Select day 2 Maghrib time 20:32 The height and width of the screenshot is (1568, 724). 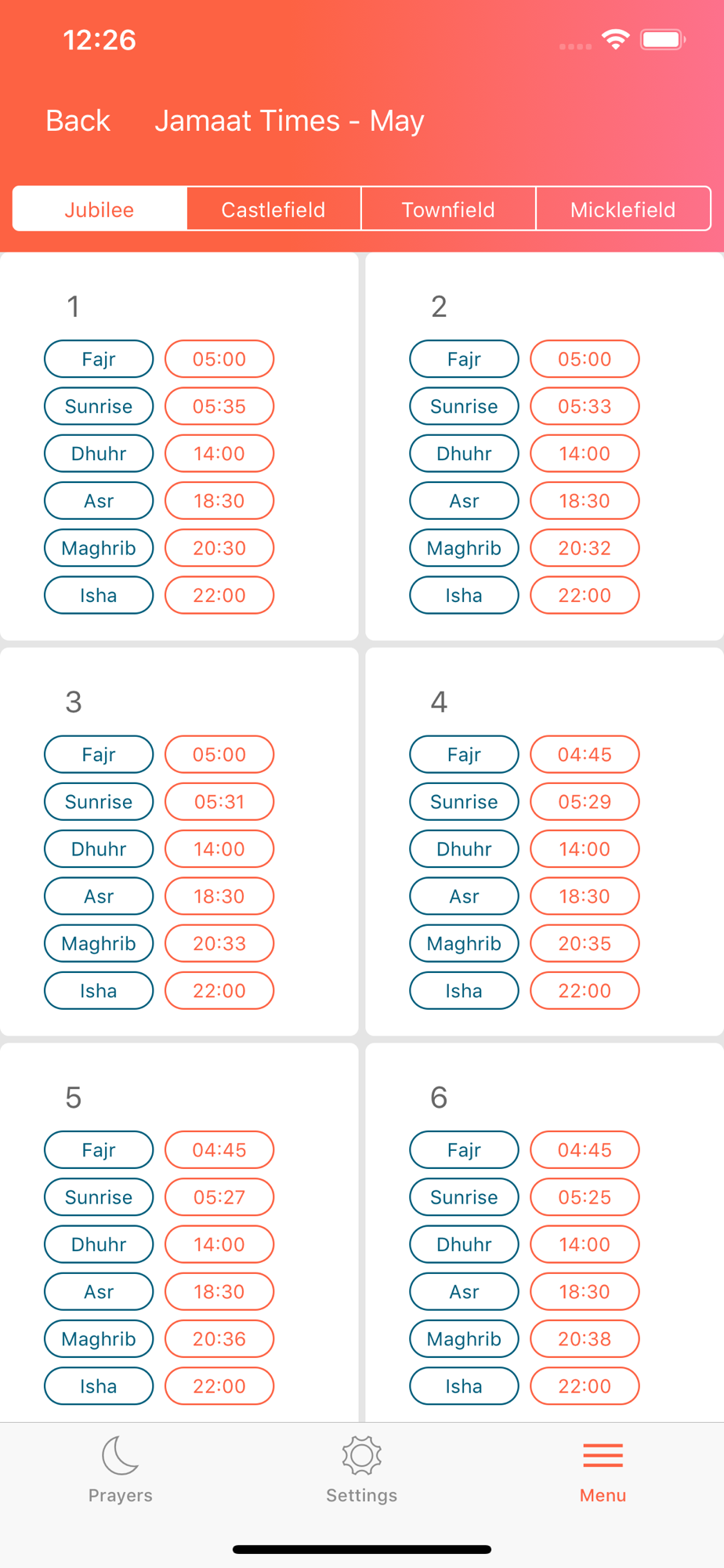click(585, 548)
